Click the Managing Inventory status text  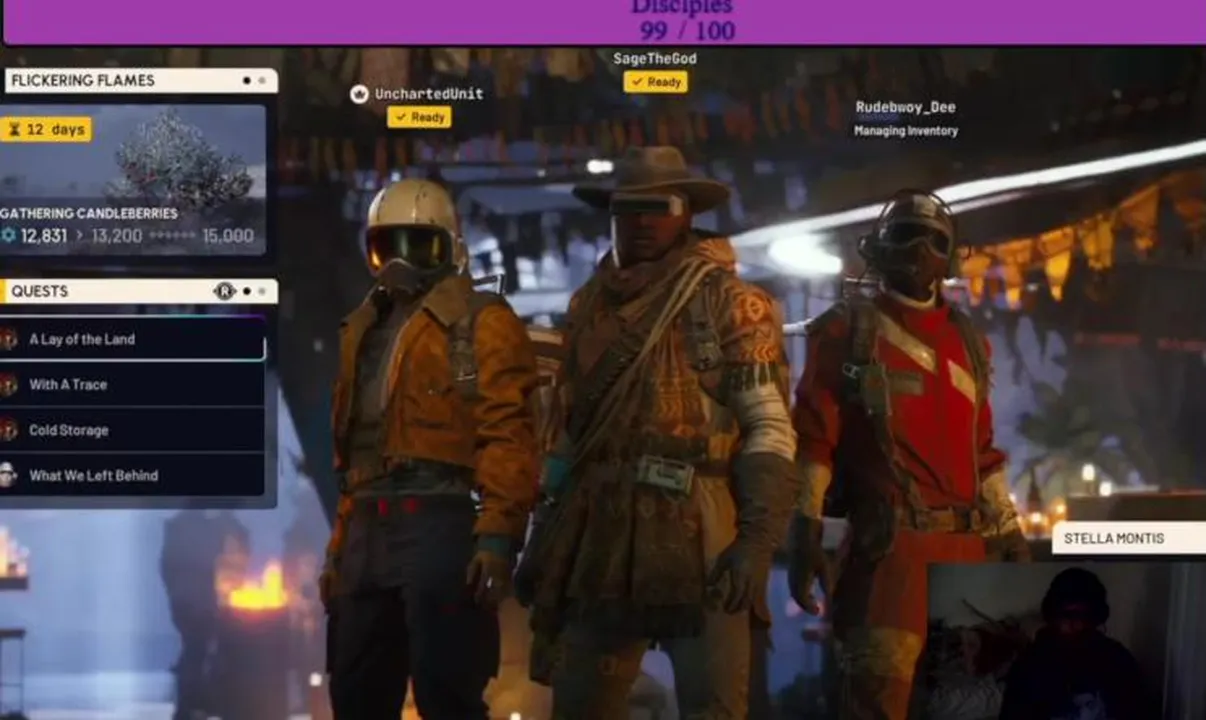[x=906, y=131]
